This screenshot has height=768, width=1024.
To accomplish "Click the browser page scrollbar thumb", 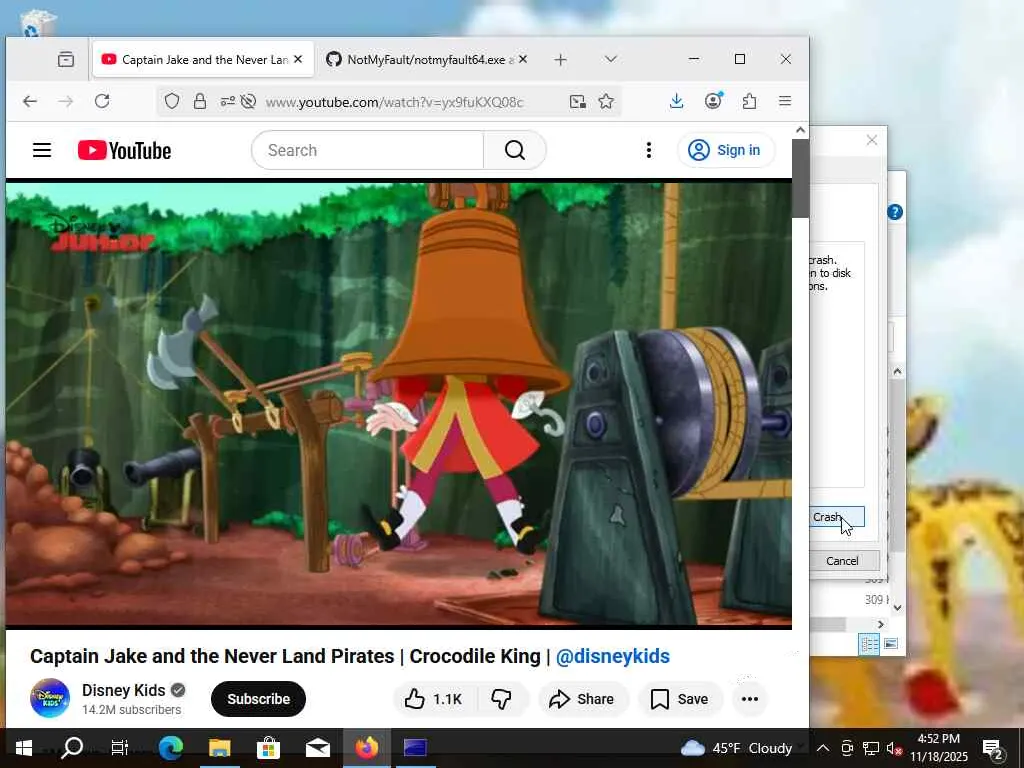I will (x=800, y=178).
